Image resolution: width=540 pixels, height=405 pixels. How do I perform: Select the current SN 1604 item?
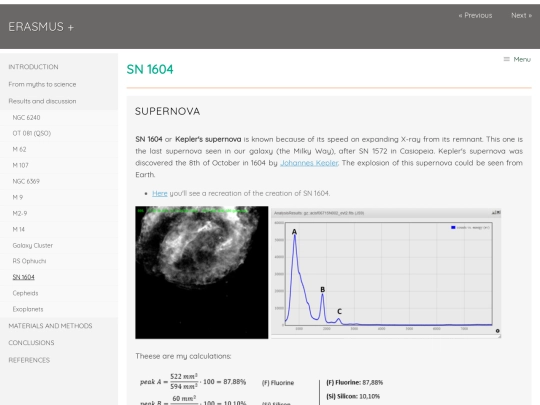click(x=23, y=277)
